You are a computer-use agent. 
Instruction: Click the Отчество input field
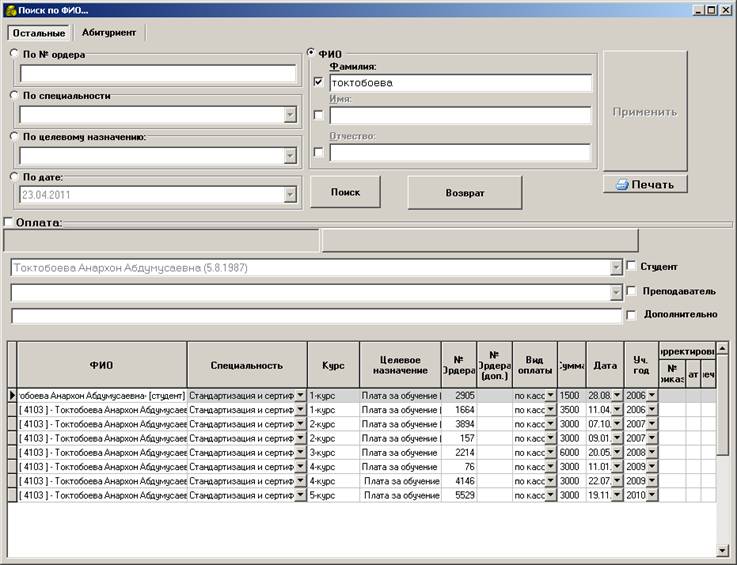pos(461,152)
